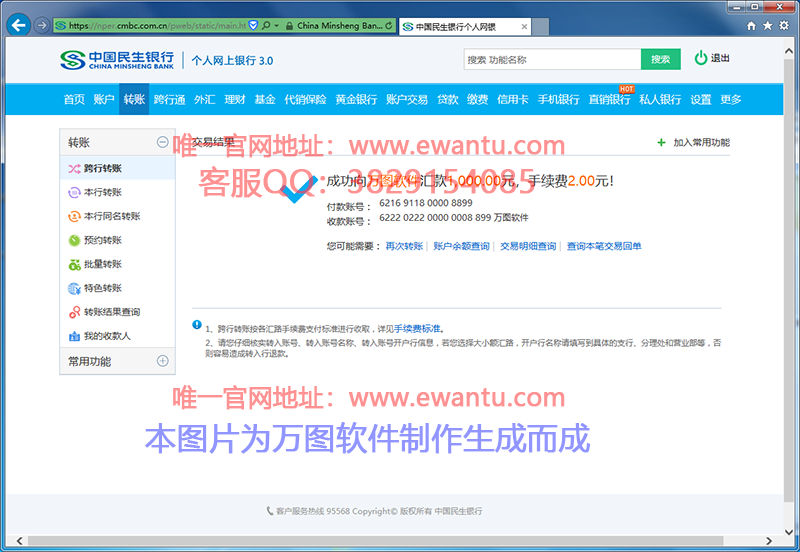800x552 pixels.
Task: Click the browser address bar URL
Action: (x=157, y=26)
